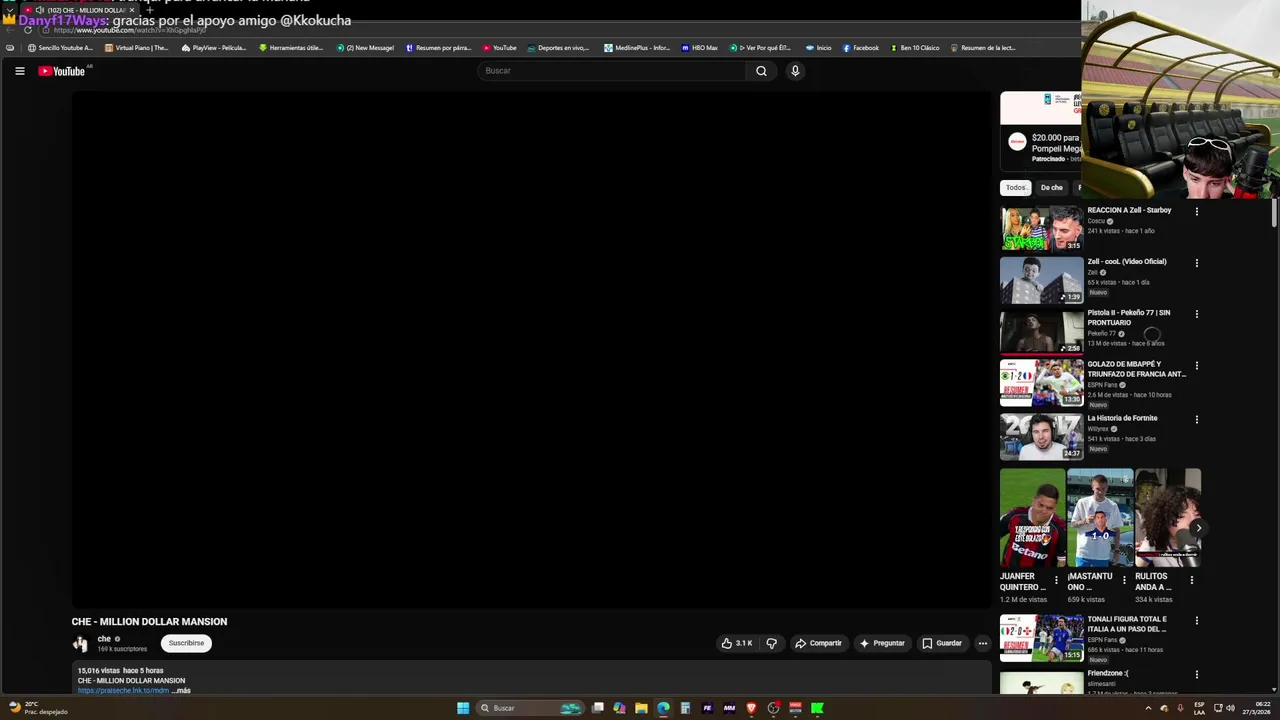Image resolution: width=1280 pixels, height=720 pixels.
Task: Open options for Zell - cooL video
Action: (x=1196, y=263)
